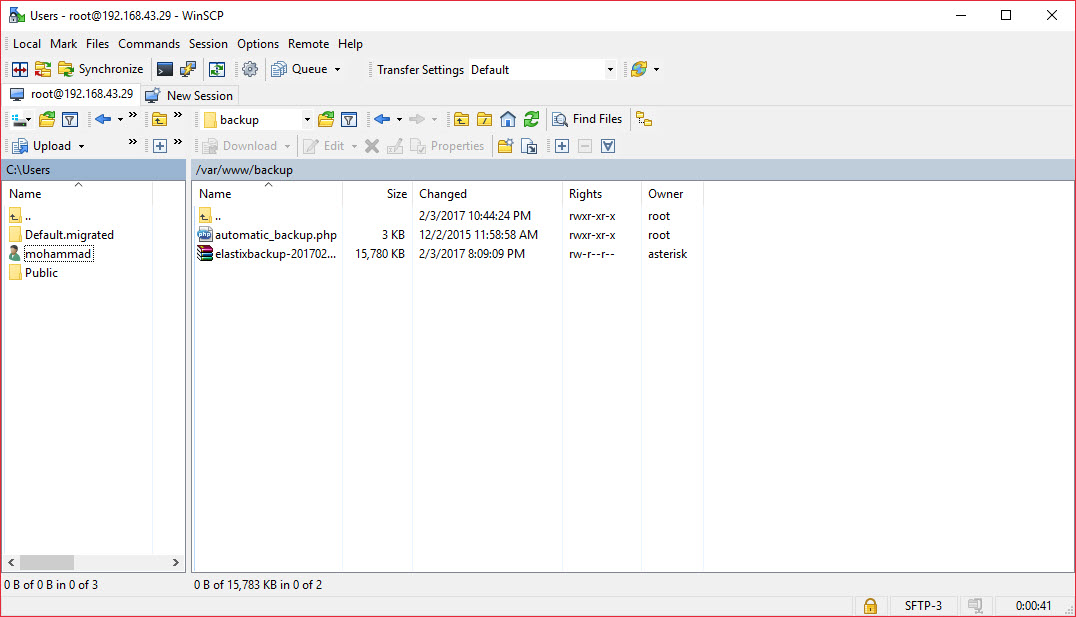Click the SFTP-3 protocol status entry
1076x617 pixels.
pos(923,606)
